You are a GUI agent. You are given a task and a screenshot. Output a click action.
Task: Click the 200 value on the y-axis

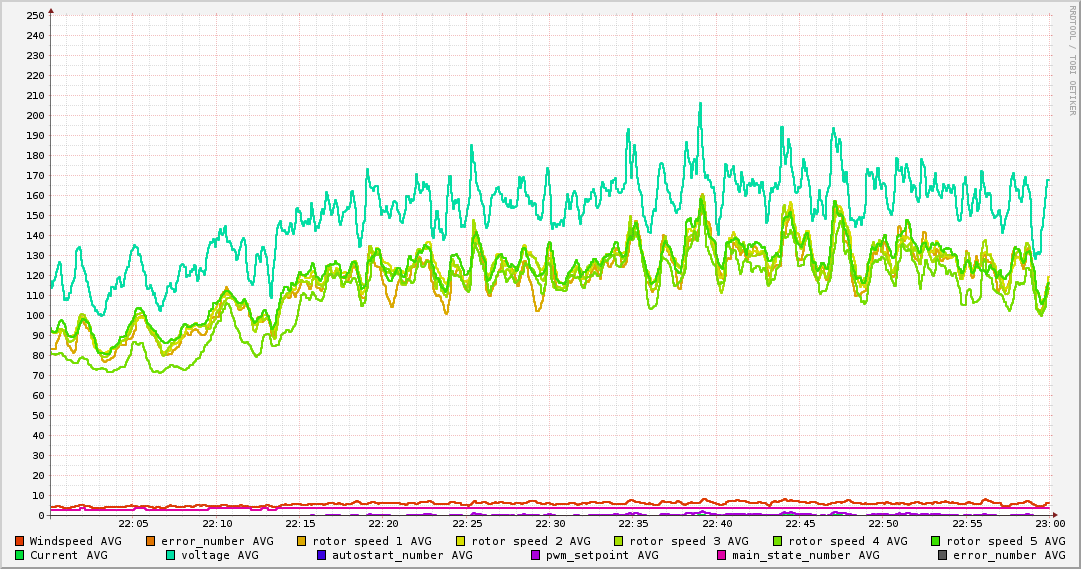(34, 115)
